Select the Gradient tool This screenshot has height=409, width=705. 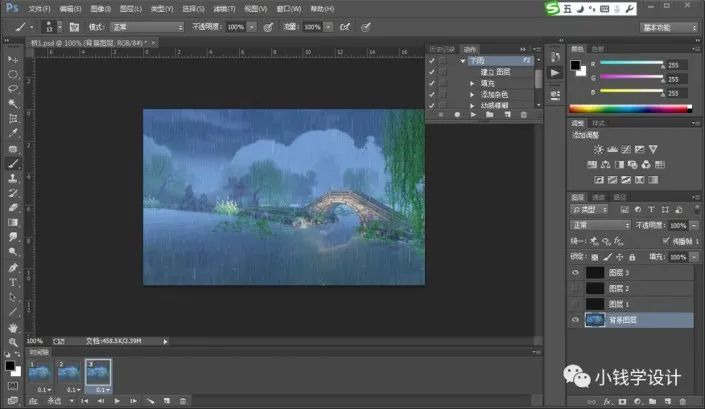[13, 222]
